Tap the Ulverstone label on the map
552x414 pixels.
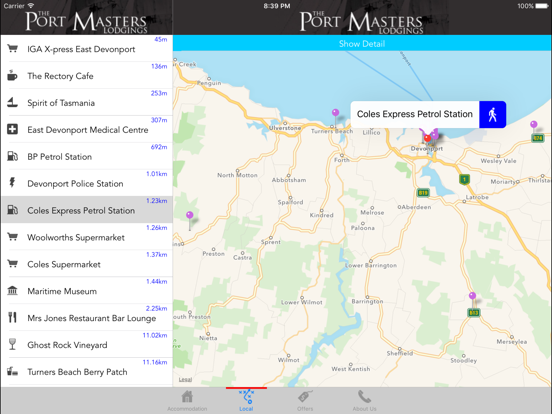pos(285,128)
